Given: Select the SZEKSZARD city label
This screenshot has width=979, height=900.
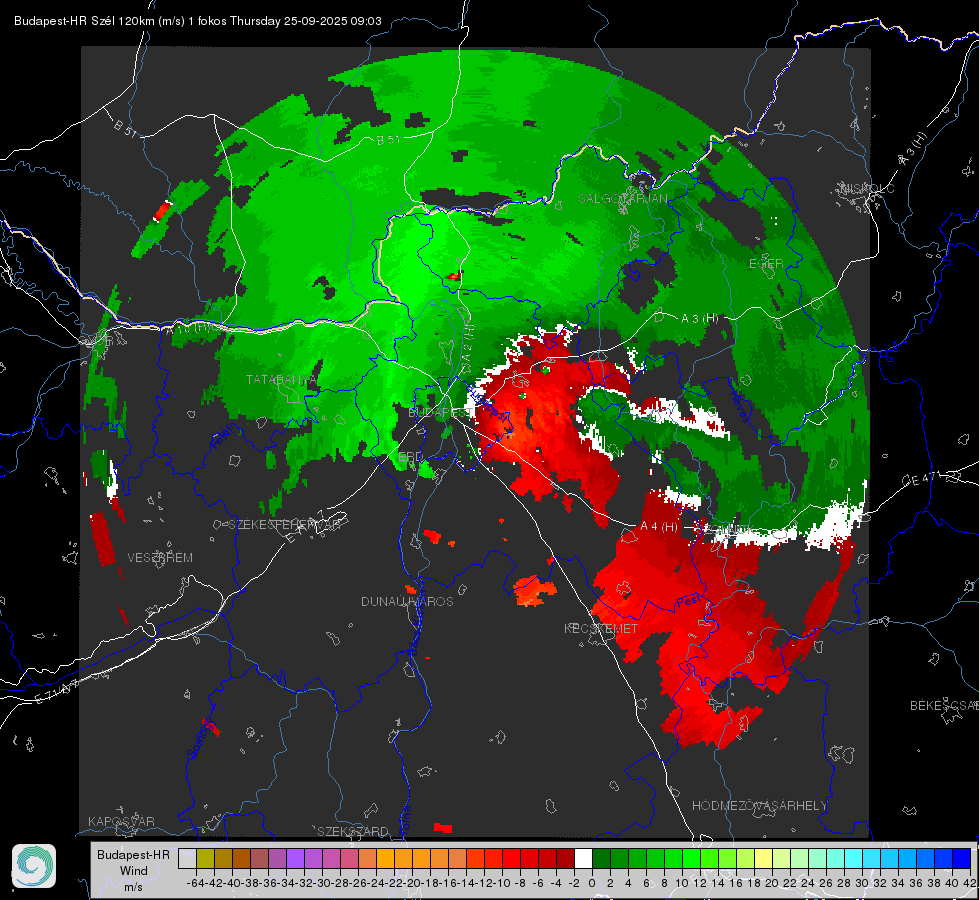Looking at the screenshot, I should click(x=353, y=831).
